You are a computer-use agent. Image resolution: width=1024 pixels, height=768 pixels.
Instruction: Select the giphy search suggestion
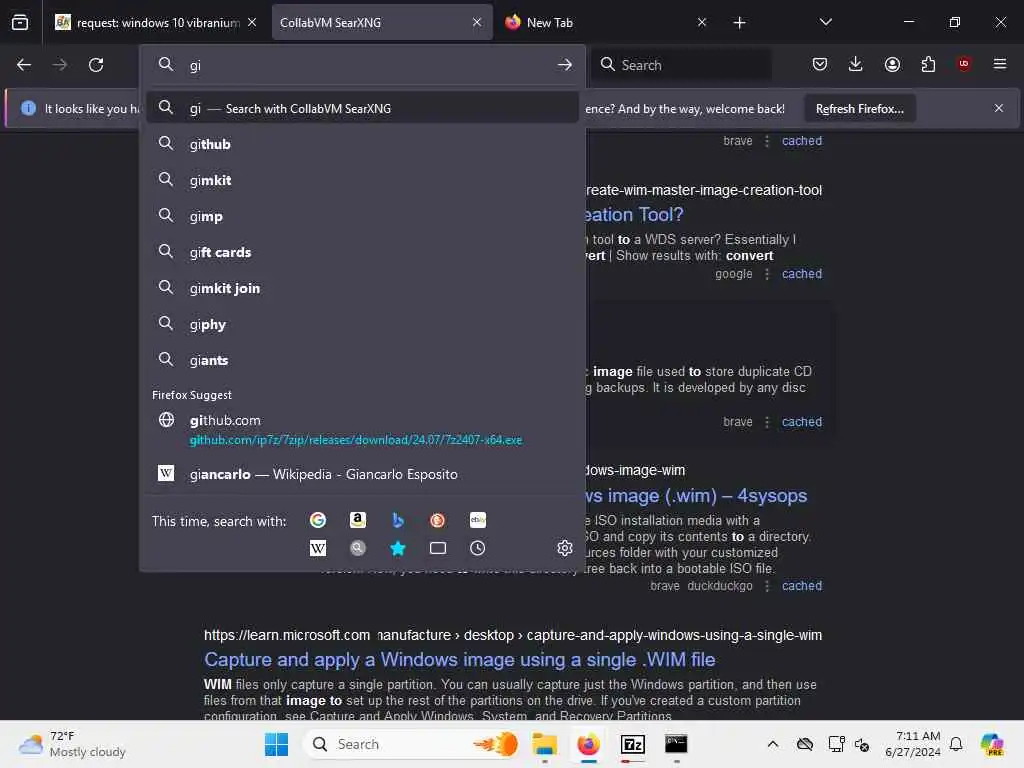(x=362, y=325)
